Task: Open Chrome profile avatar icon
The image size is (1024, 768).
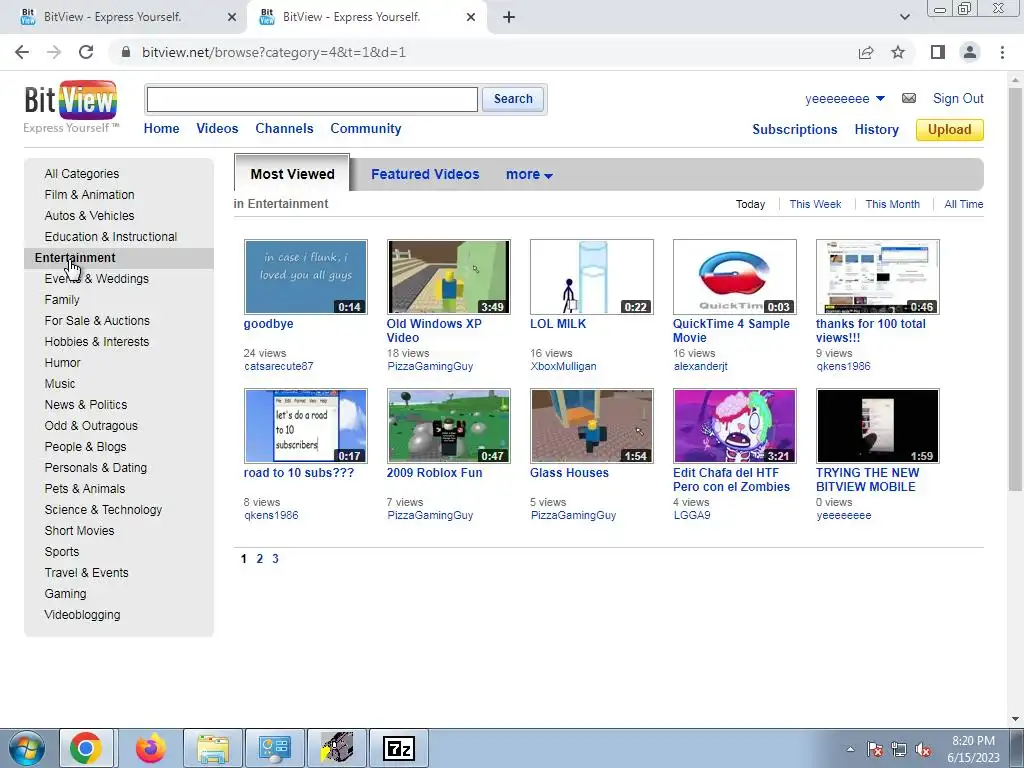Action: point(970,52)
